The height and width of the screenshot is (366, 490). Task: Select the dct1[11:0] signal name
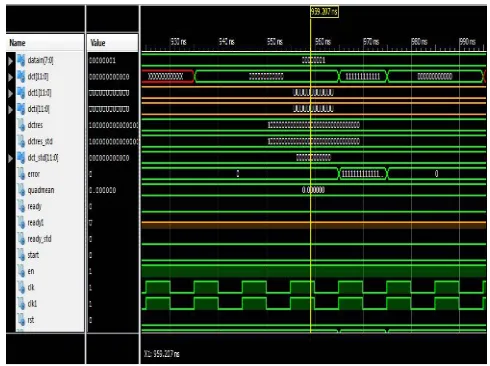point(39,93)
